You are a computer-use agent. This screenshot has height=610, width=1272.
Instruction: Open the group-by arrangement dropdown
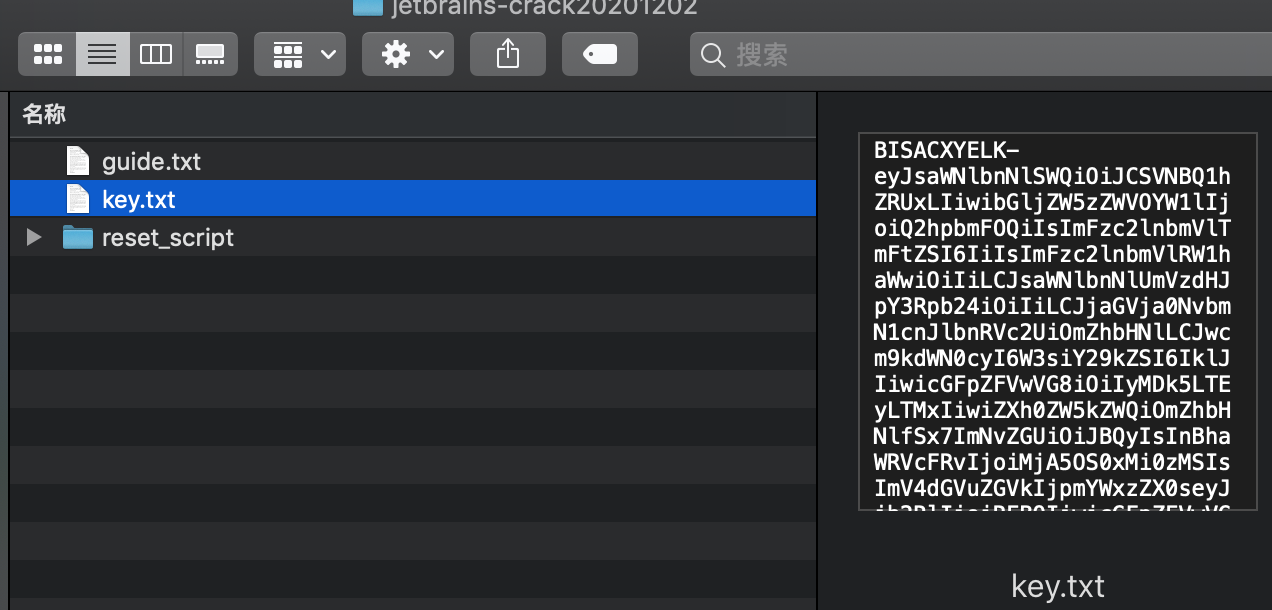click(x=300, y=54)
